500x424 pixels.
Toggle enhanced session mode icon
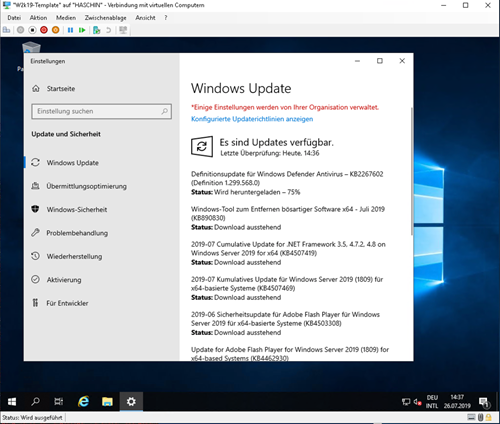[x=123, y=30]
